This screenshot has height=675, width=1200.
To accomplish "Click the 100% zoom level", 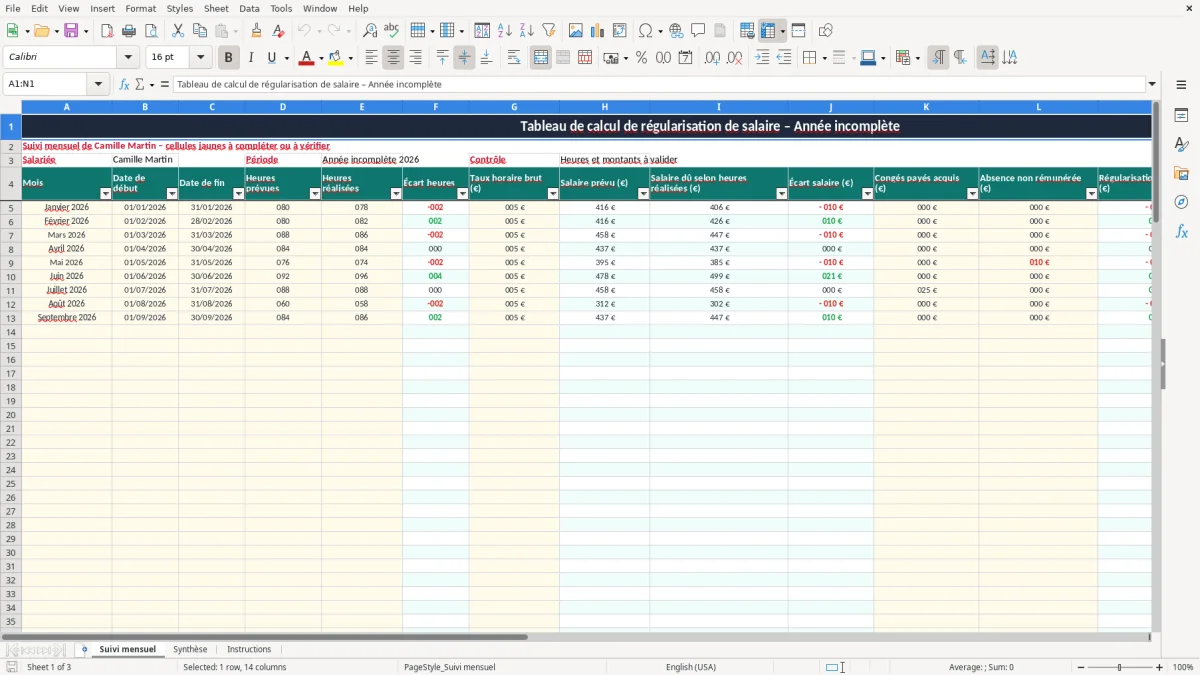I will click(x=1183, y=667).
